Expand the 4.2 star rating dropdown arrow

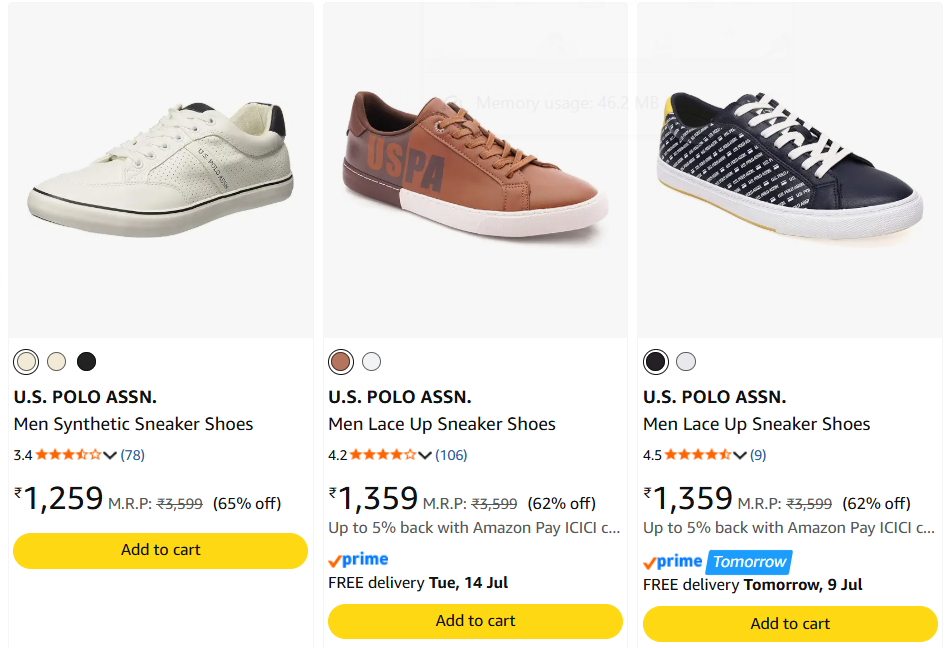tap(424, 455)
